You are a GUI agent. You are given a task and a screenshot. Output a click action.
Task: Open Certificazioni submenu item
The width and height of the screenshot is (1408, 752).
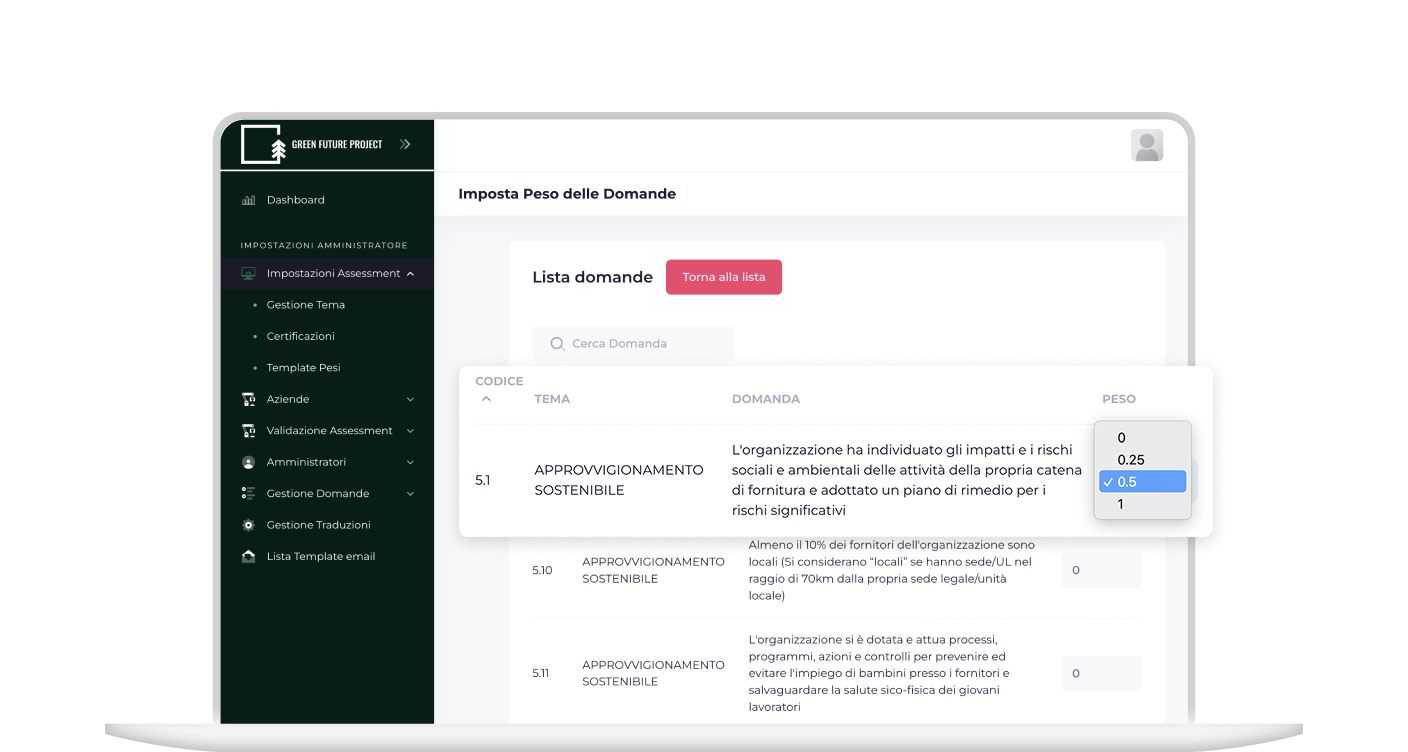(x=300, y=336)
